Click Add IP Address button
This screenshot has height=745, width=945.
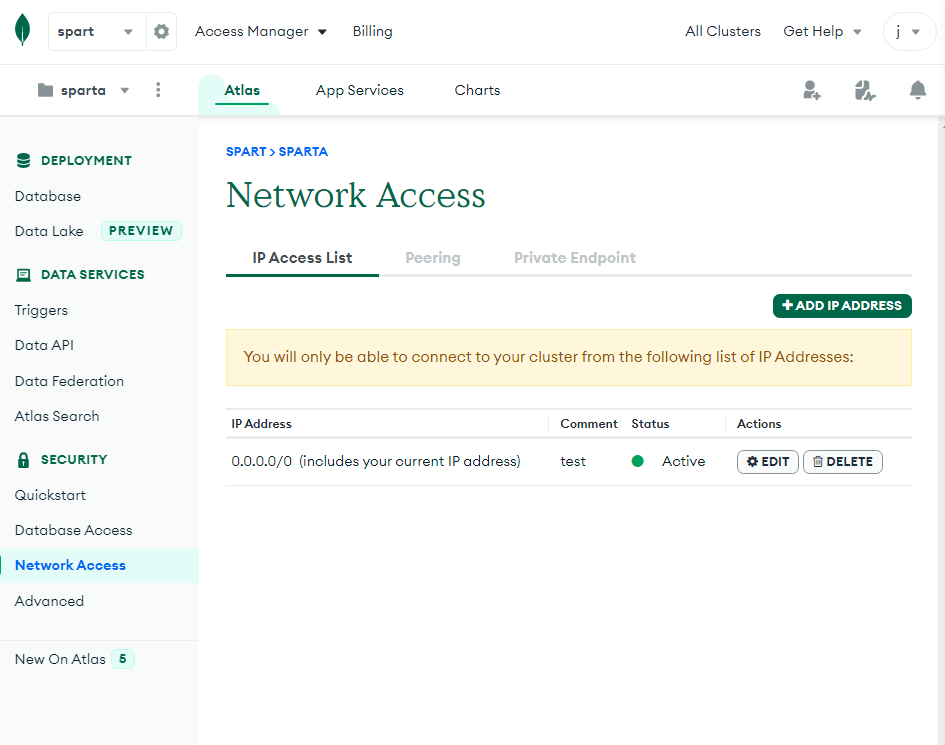[842, 306]
